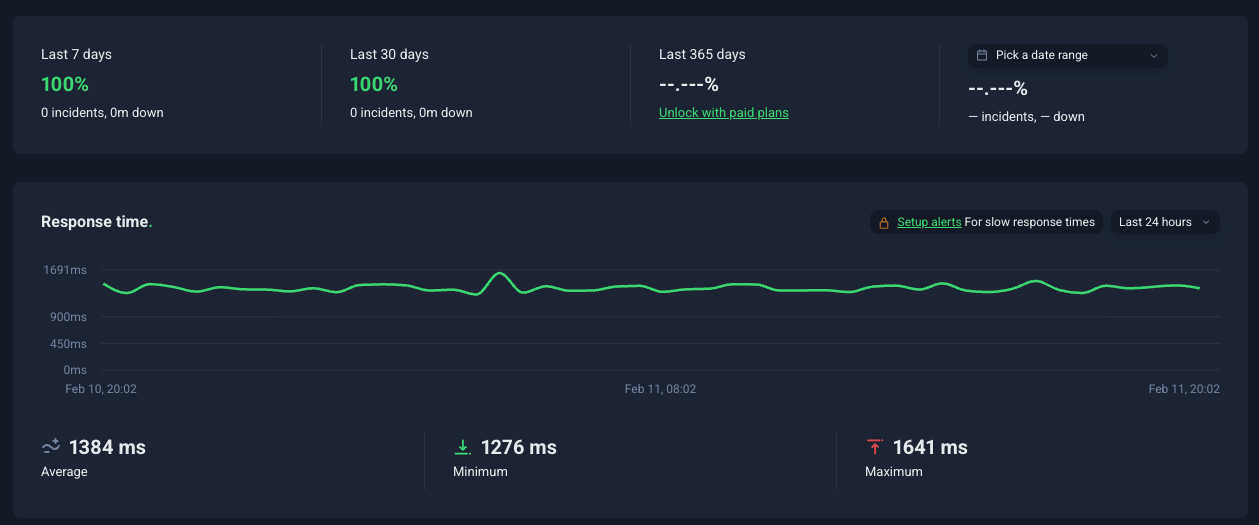Click the 'Feb 11, 08:02' timeline label

[x=660, y=389]
